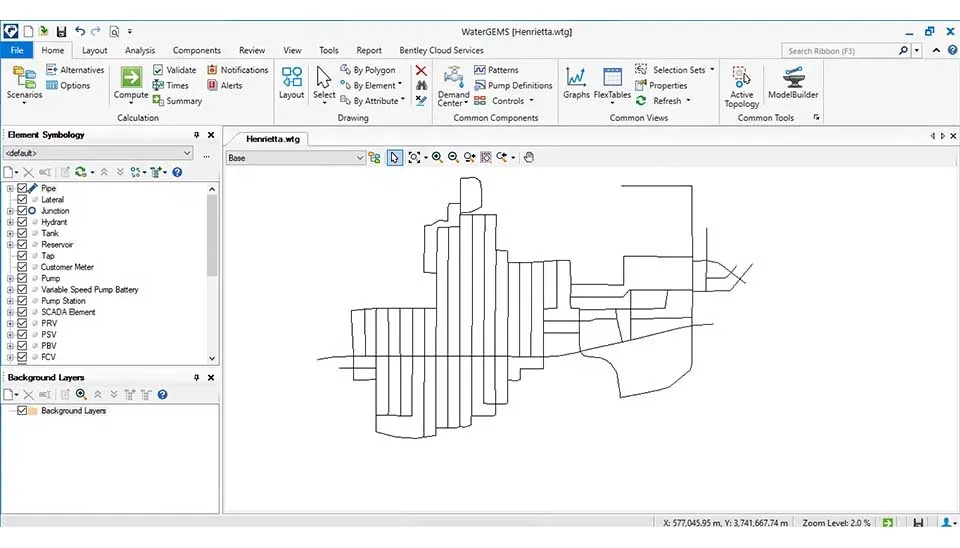Choose the Select arrow tool in ribbon
This screenshot has height=548, width=960.
324,84
